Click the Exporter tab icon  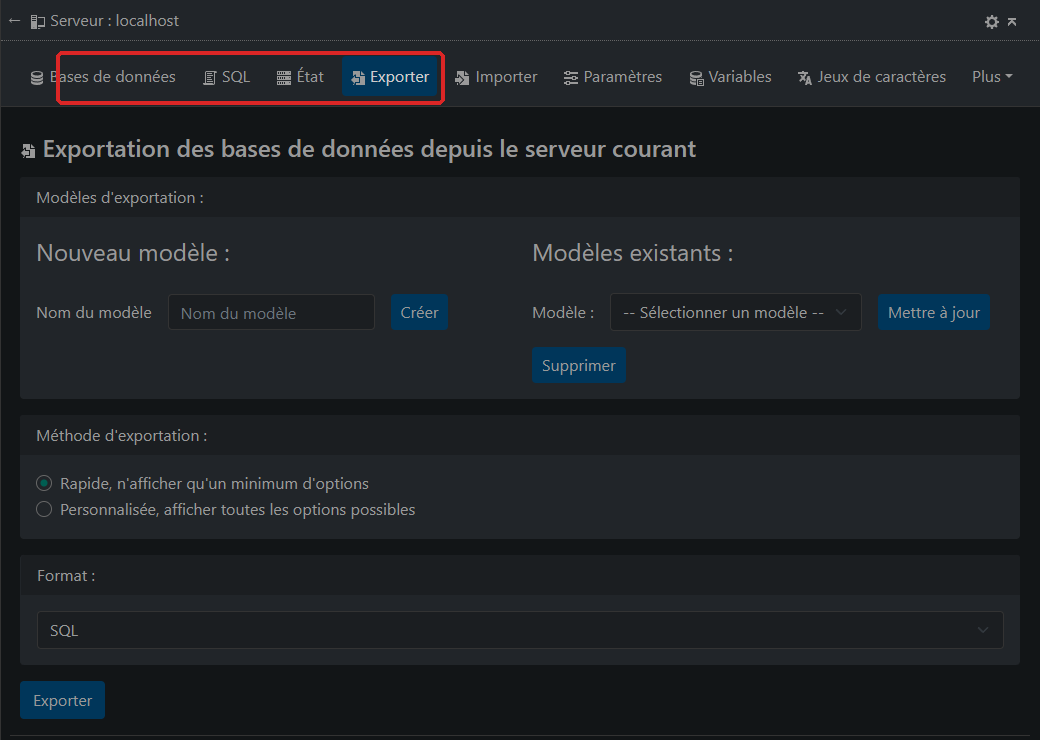pyautogui.click(x=358, y=78)
